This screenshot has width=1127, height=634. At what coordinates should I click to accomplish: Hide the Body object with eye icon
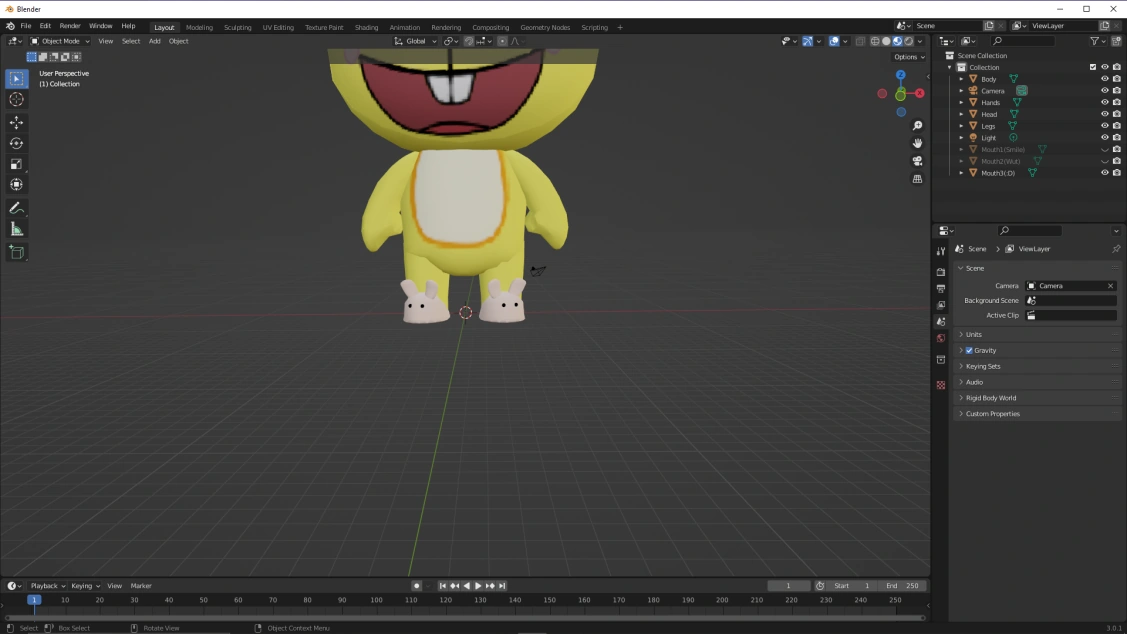tap(1105, 79)
